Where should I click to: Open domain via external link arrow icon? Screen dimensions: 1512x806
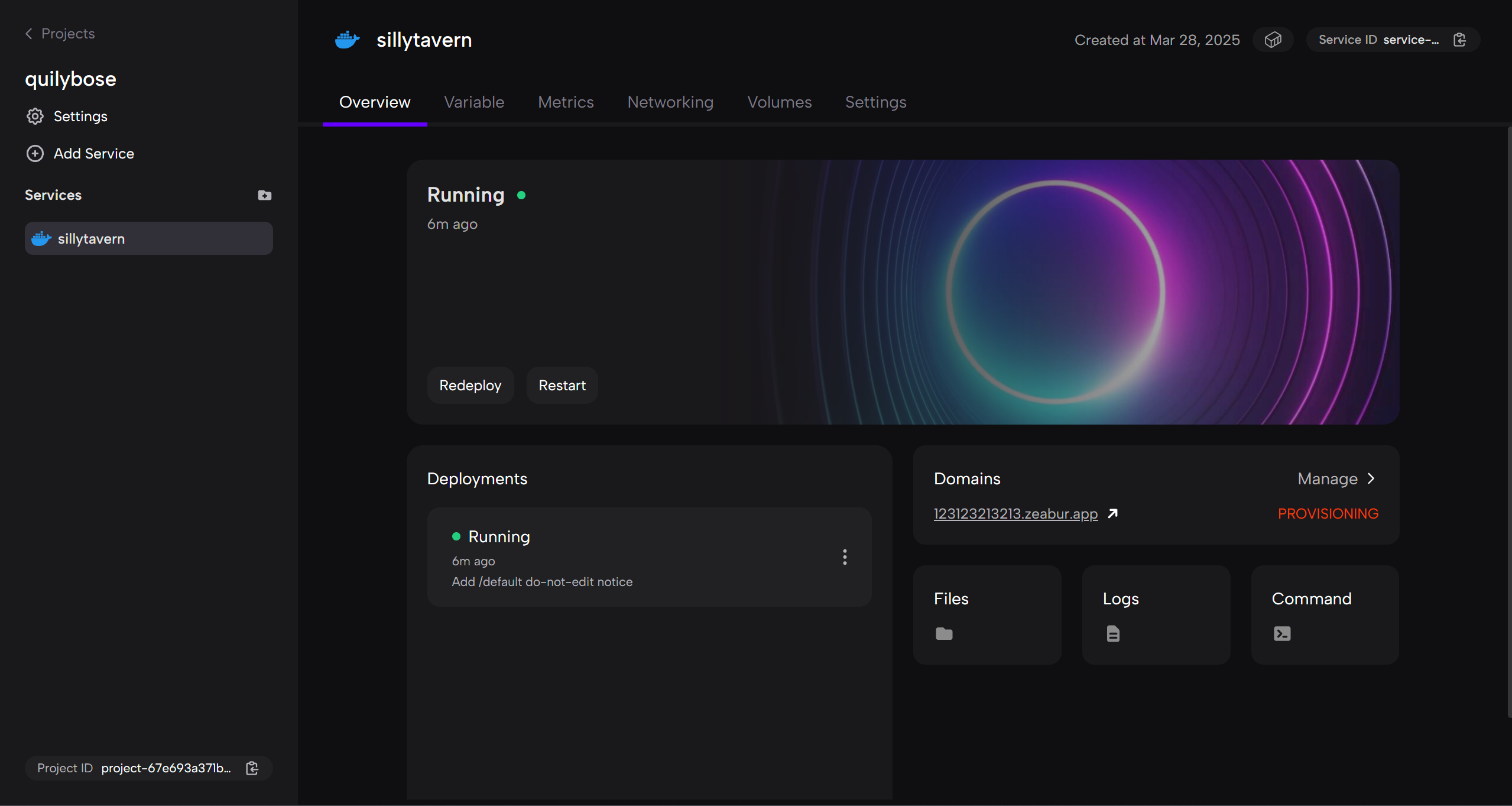(x=1113, y=513)
